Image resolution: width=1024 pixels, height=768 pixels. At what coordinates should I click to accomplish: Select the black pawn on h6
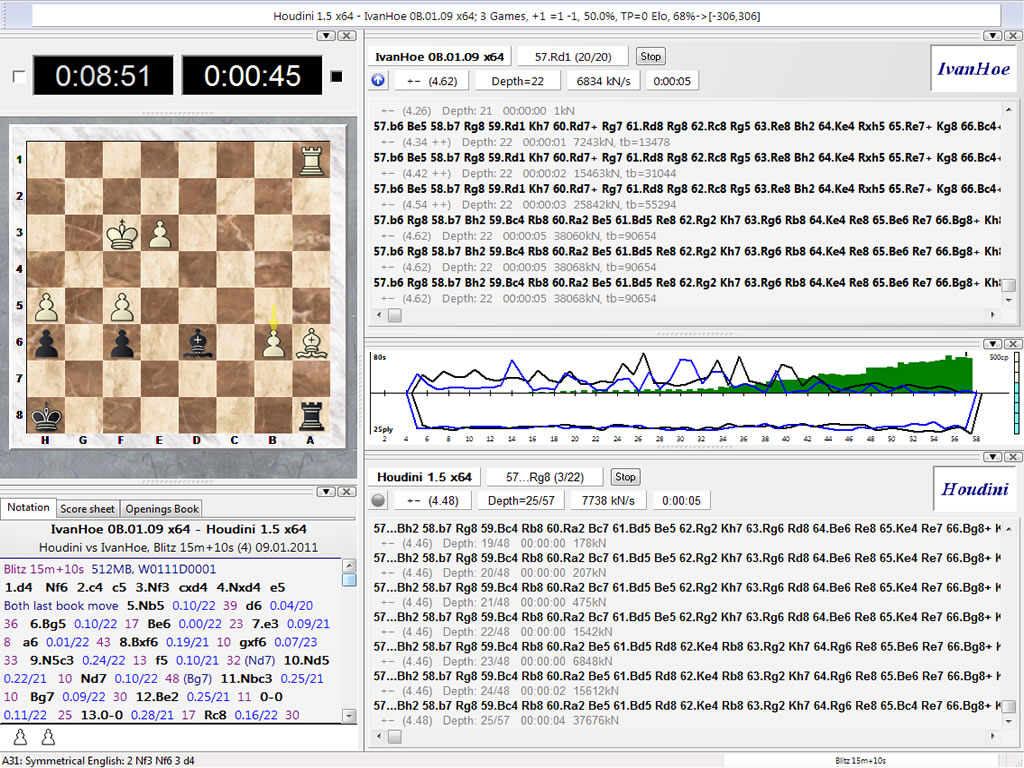pos(46,343)
